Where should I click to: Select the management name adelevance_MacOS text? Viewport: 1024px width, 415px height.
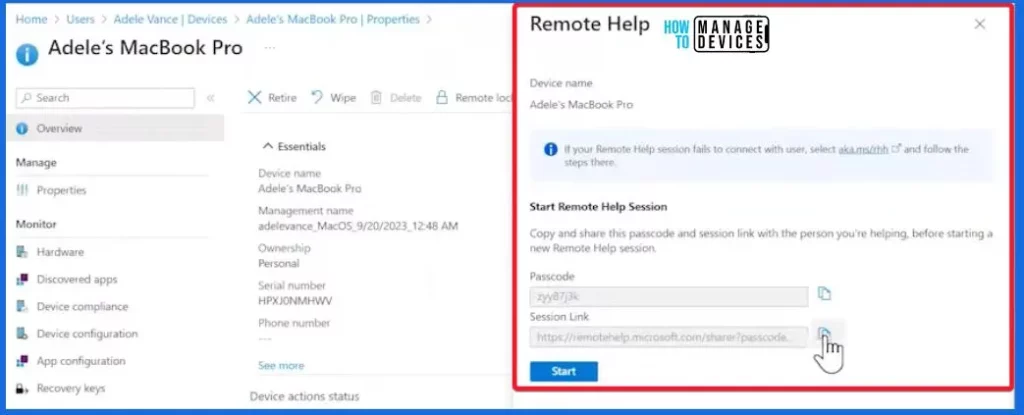358,226
